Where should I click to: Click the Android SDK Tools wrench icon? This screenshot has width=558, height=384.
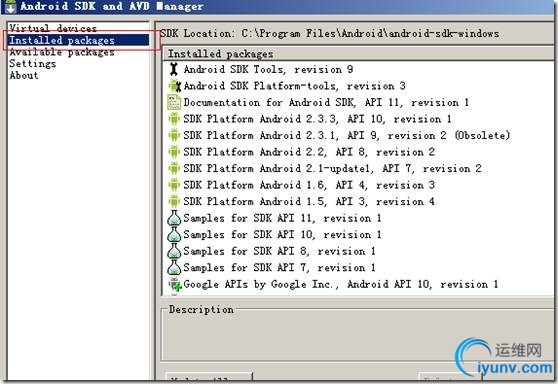tap(174, 69)
